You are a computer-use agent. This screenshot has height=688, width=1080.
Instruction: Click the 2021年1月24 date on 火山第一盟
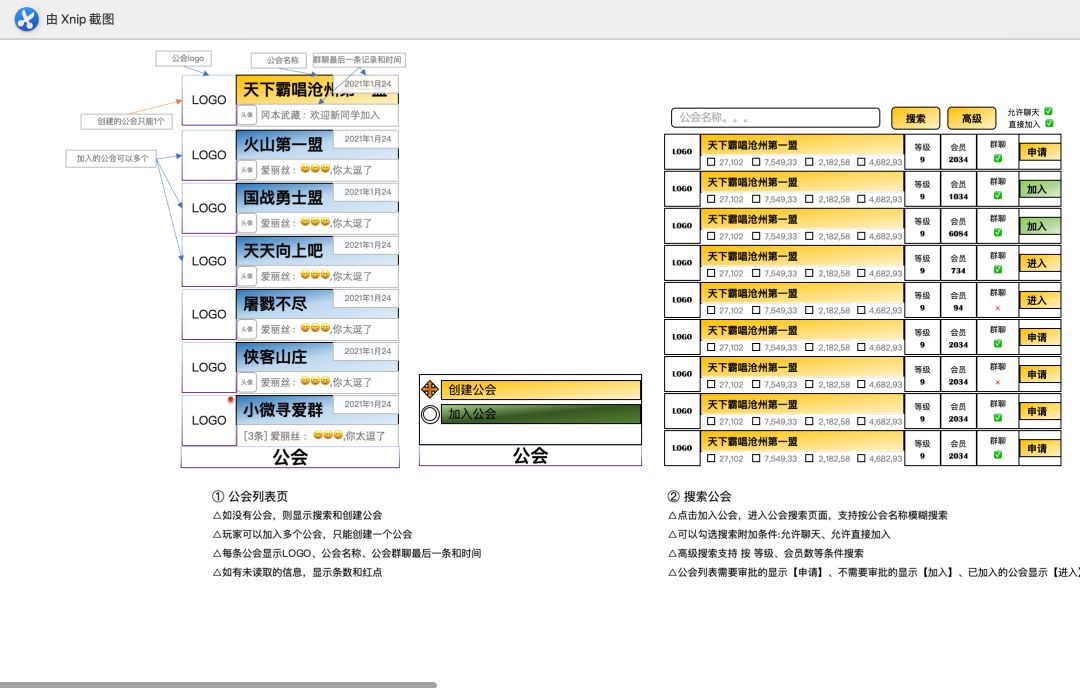click(368, 138)
